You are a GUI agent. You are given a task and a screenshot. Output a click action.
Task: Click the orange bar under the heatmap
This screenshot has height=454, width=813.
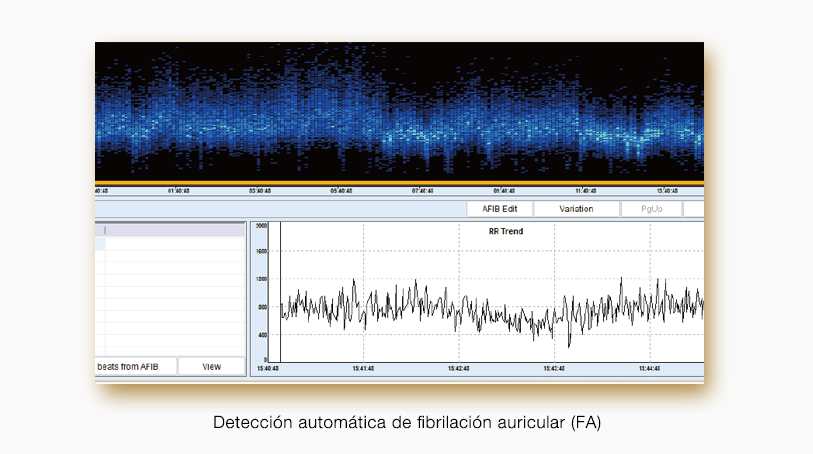tap(400, 183)
